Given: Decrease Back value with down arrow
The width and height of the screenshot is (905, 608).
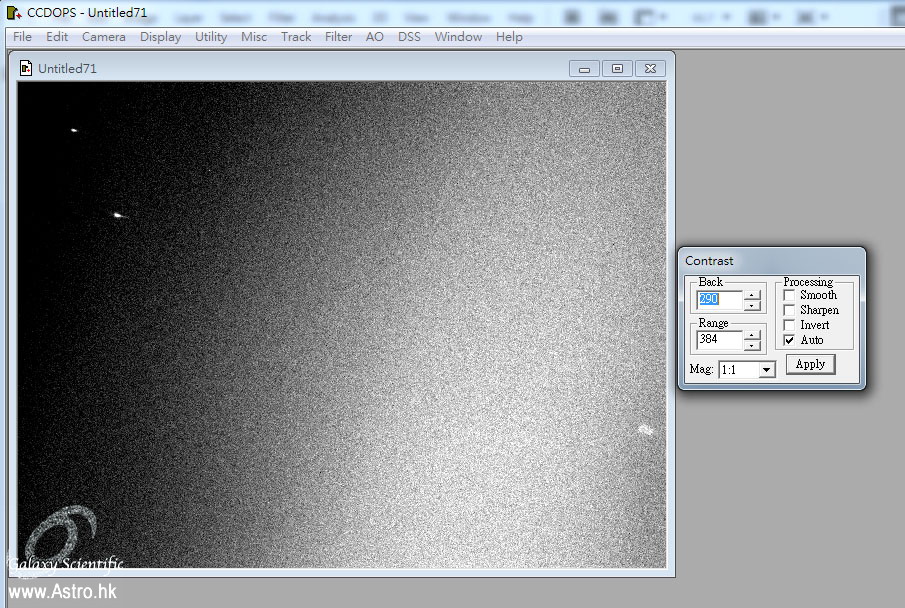Looking at the screenshot, I should click(752, 305).
